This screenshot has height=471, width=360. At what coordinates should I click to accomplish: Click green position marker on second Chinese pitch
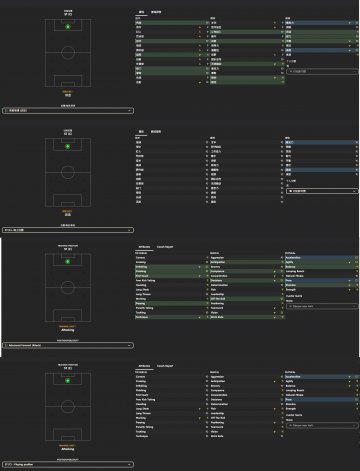[x=68, y=146]
